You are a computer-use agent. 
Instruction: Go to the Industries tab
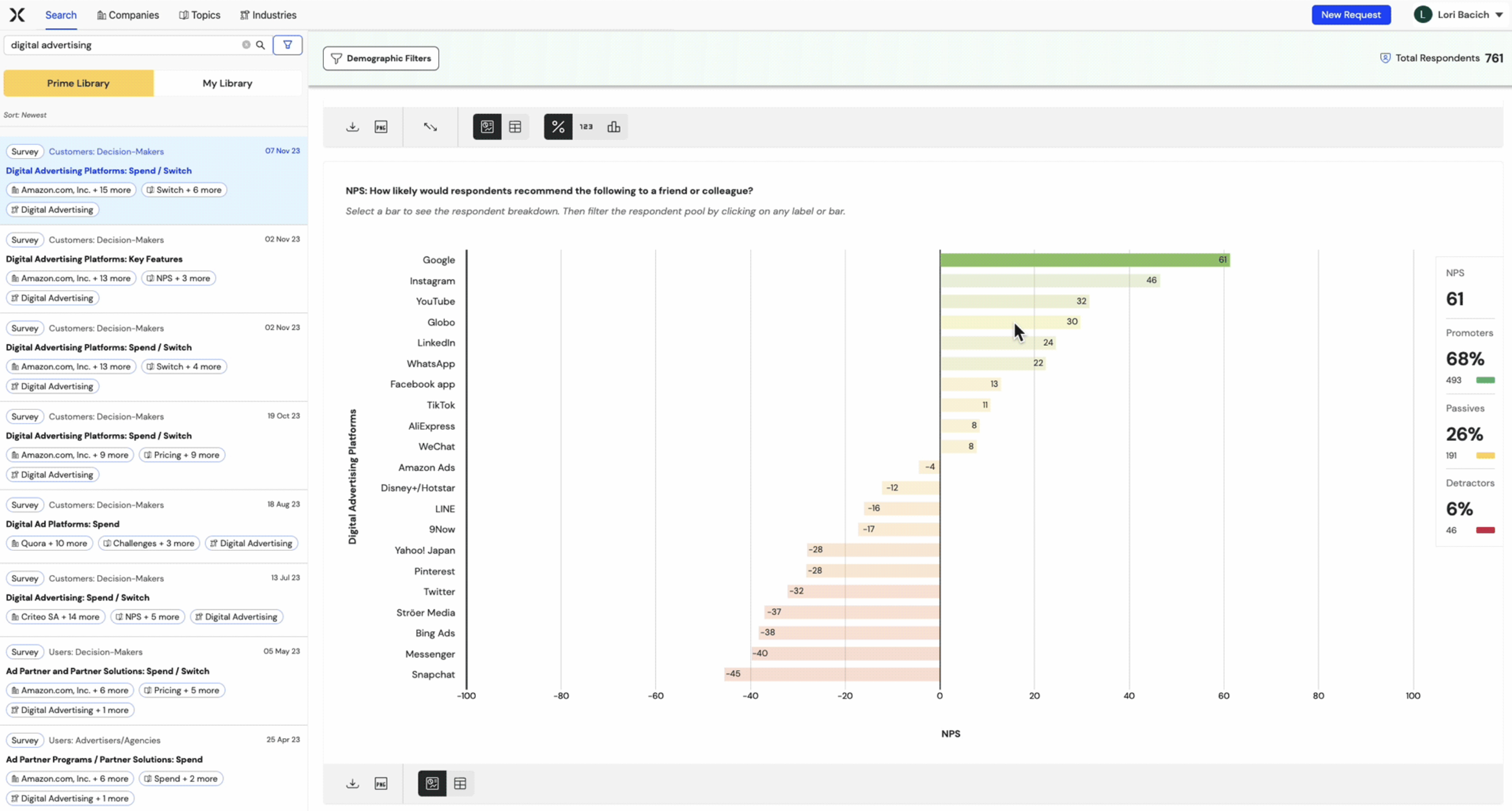coord(268,15)
